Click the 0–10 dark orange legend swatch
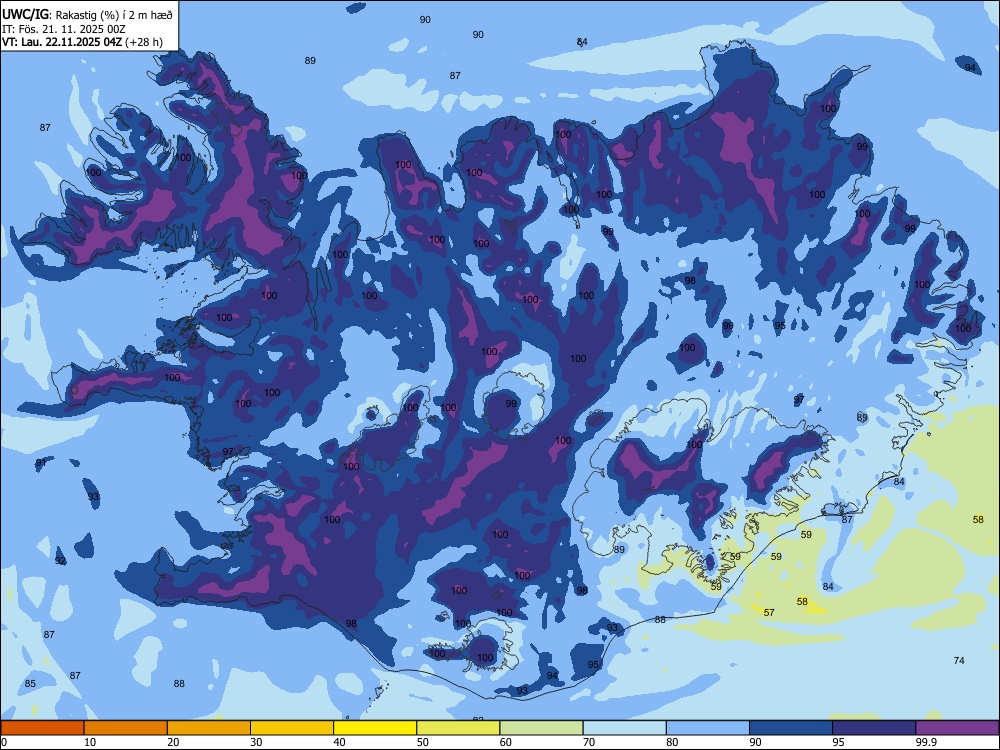1000x750 pixels. click(42, 728)
